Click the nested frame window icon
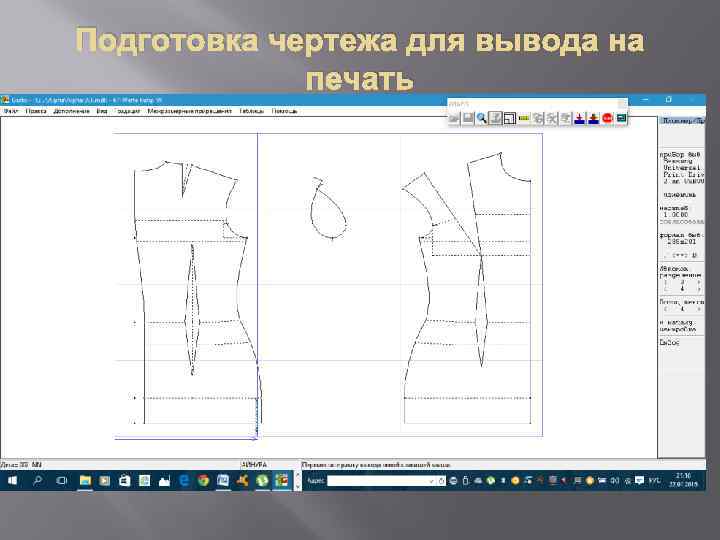The image size is (720, 540). (x=510, y=118)
